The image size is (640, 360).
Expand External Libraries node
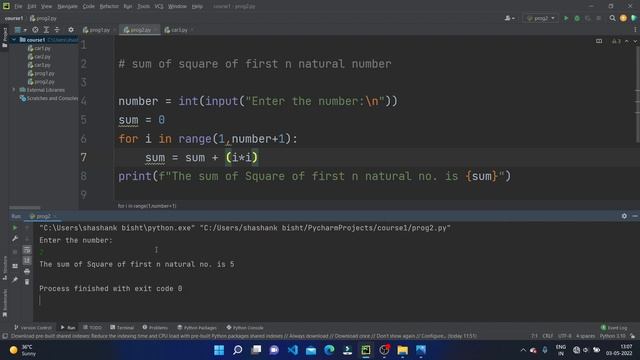14,90
